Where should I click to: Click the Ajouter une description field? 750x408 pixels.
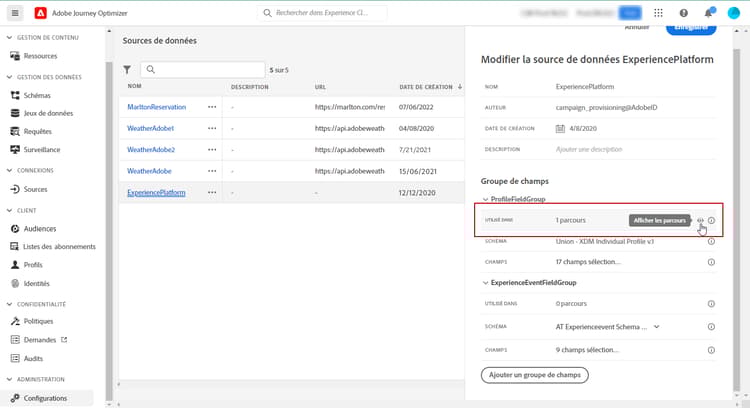589,149
